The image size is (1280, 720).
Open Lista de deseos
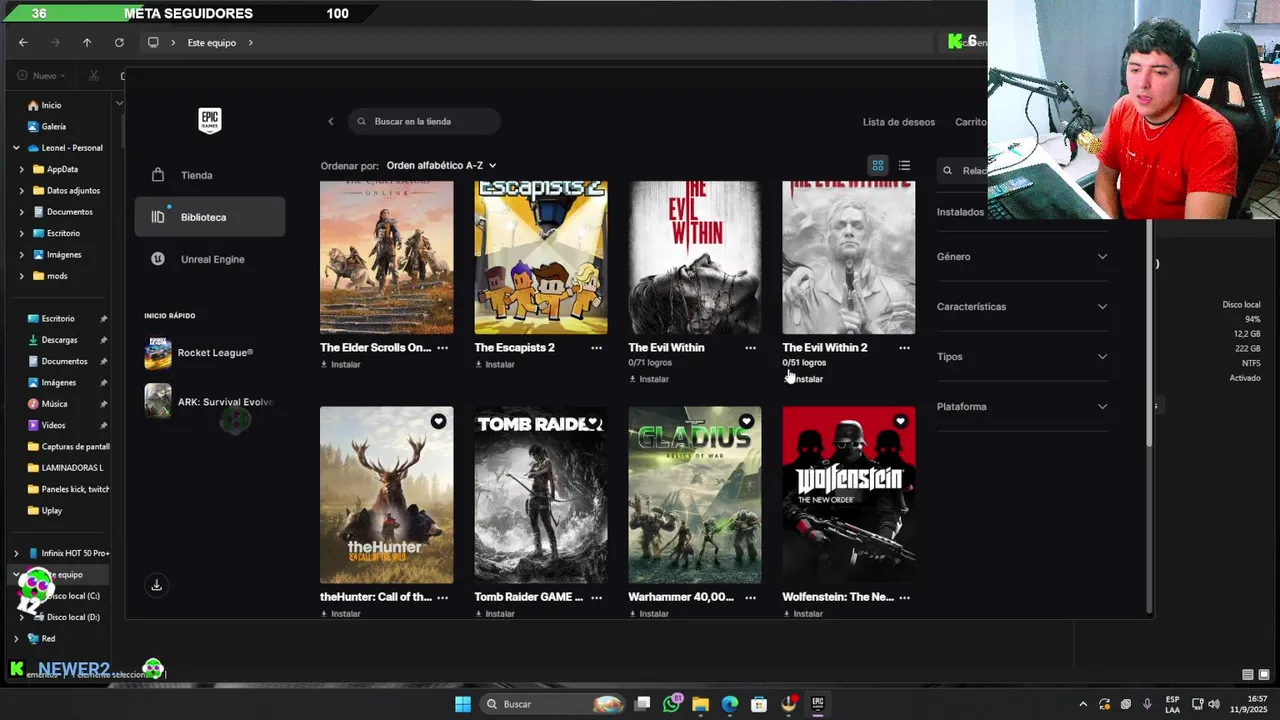point(899,122)
